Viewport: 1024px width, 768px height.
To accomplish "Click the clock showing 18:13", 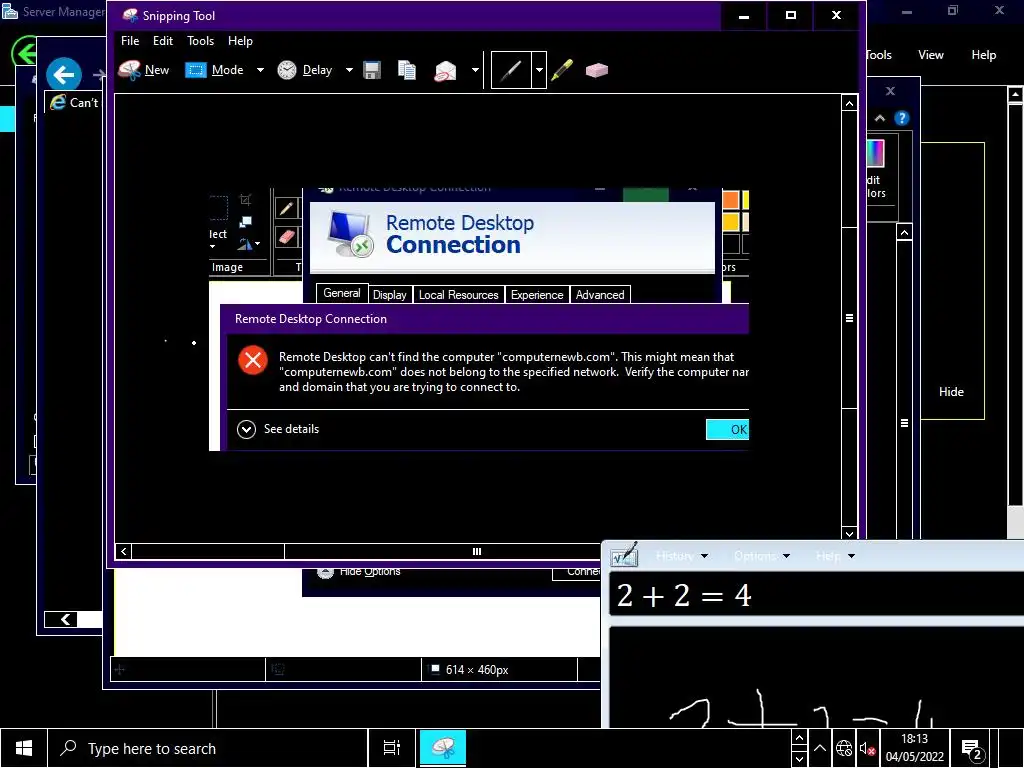I will (914, 748).
